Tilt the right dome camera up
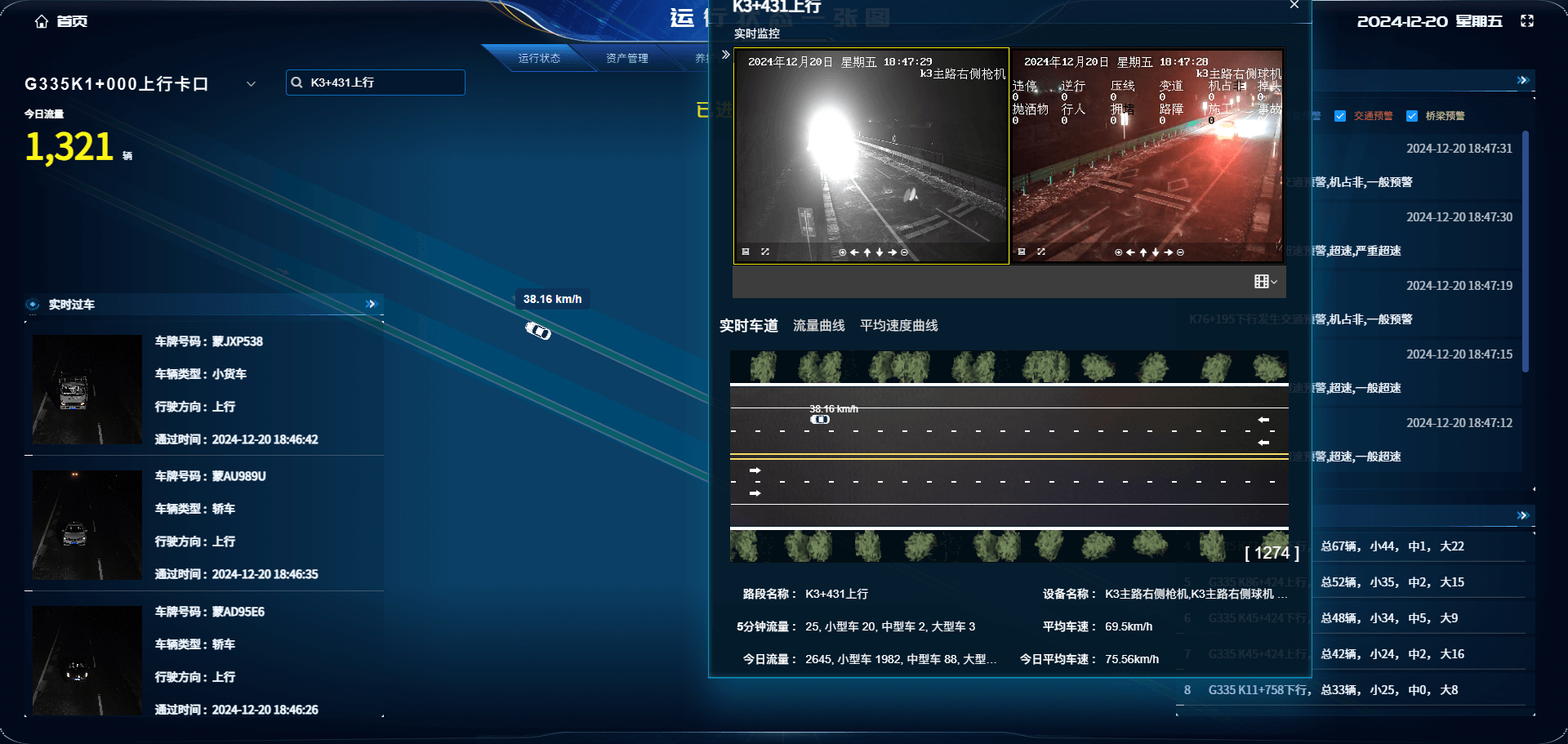The image size is (1568, 744). click(x=1143, y=252)
